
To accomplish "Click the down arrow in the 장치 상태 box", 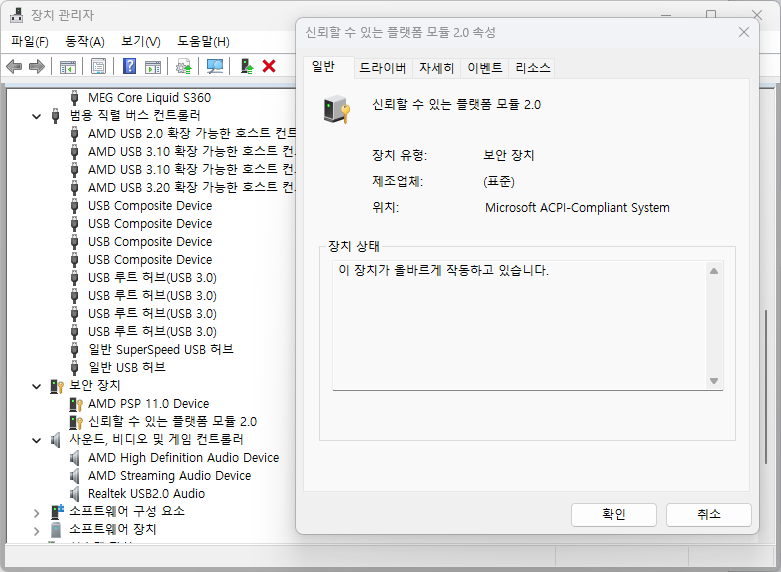I will 714,381.
